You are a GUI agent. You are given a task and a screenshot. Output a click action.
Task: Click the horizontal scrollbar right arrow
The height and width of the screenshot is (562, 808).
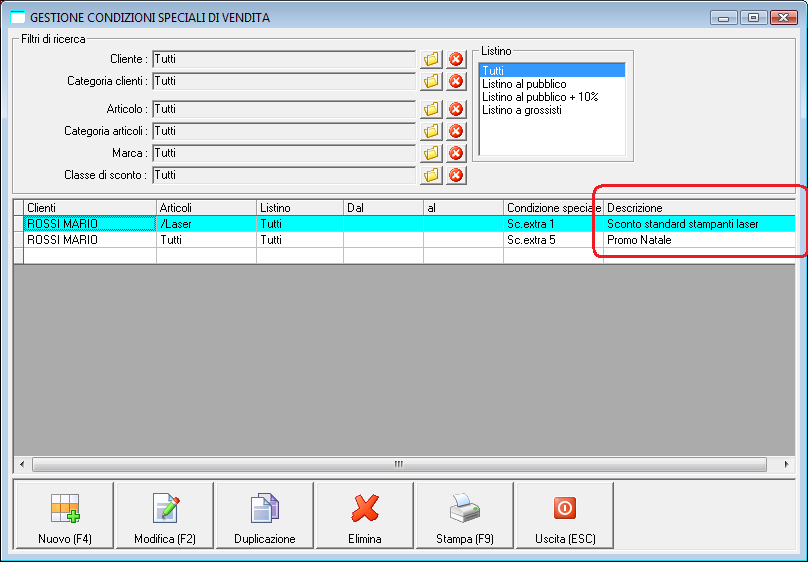coord(786,464)
